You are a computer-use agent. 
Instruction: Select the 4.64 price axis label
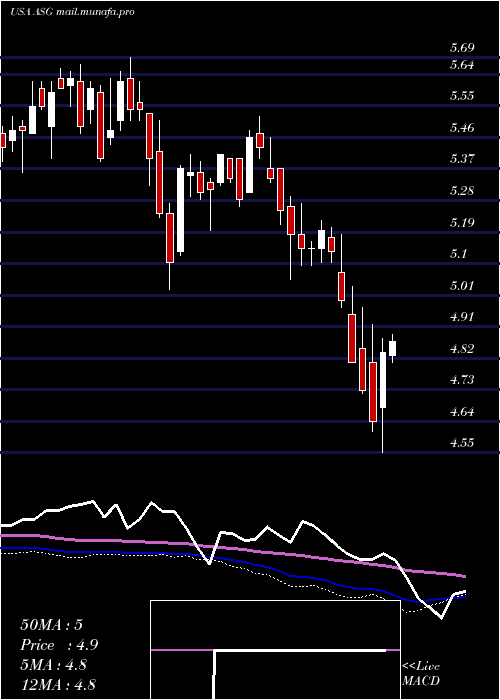click(x=462, y=412)
